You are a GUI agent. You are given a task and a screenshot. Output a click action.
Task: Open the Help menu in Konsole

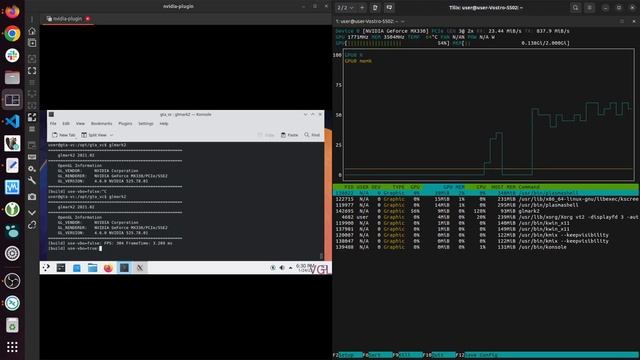coord(164,123)
